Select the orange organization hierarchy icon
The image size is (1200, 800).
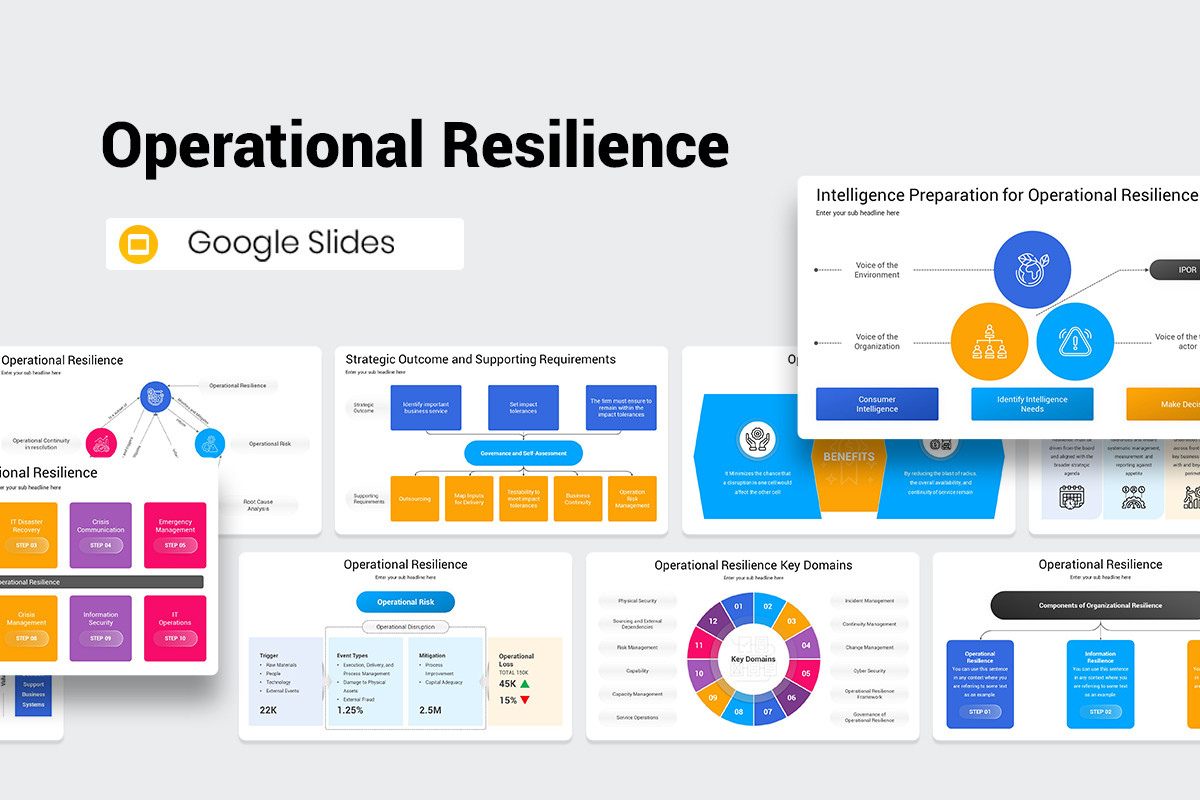(989, 342)
